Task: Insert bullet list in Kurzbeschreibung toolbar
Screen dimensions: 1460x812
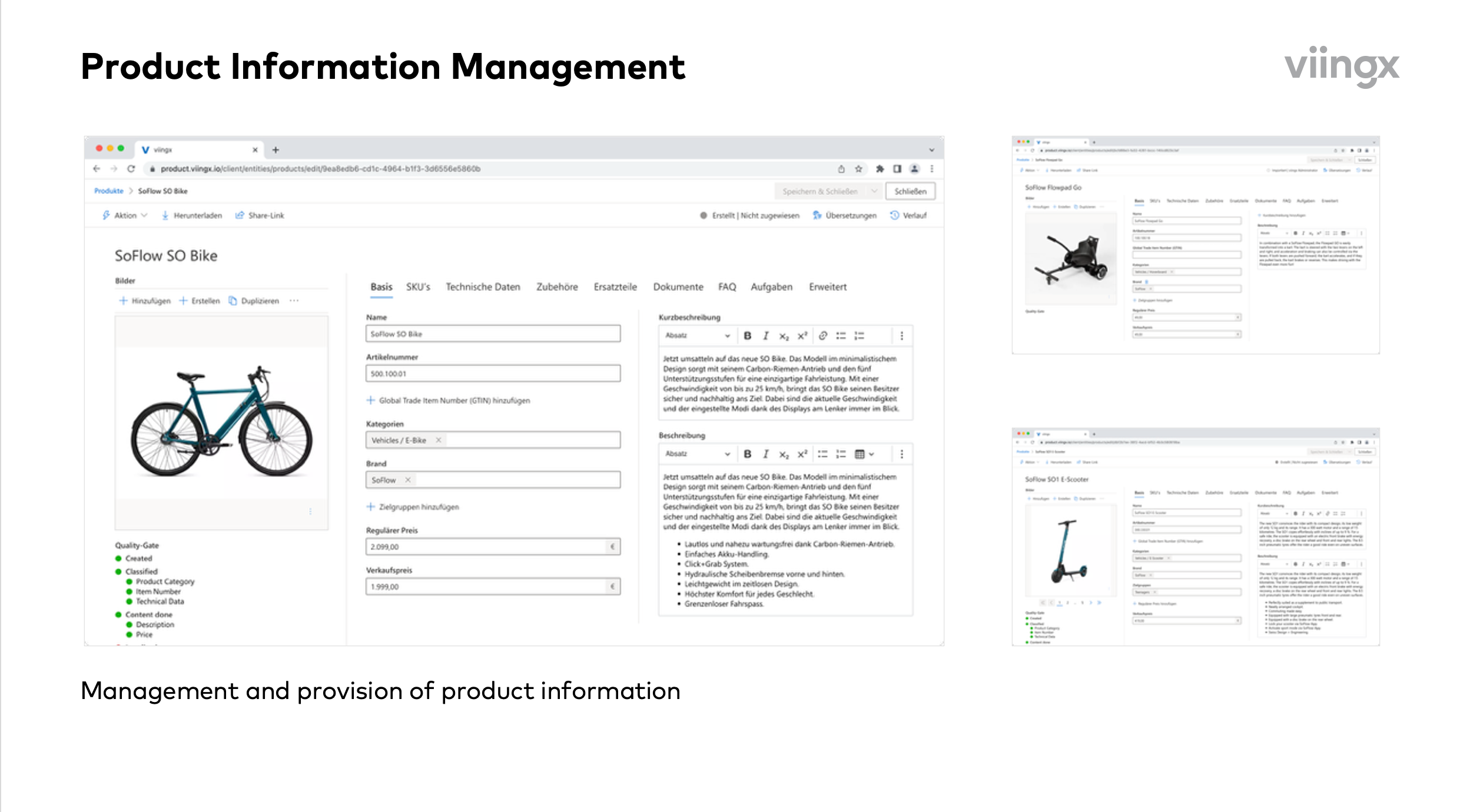Action: [x=841, y=336]
